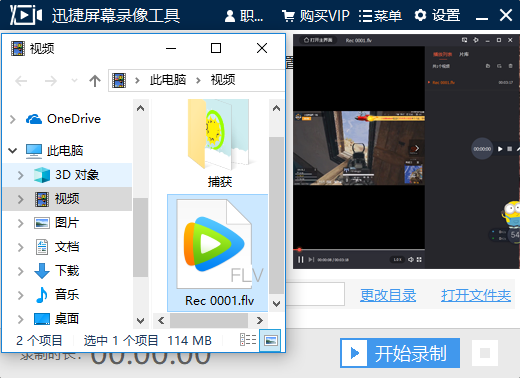Image resolution: width=520 pixels, height=378 pixels.
Task: Toggle player fullscreen icon
Action: [419, 259]
